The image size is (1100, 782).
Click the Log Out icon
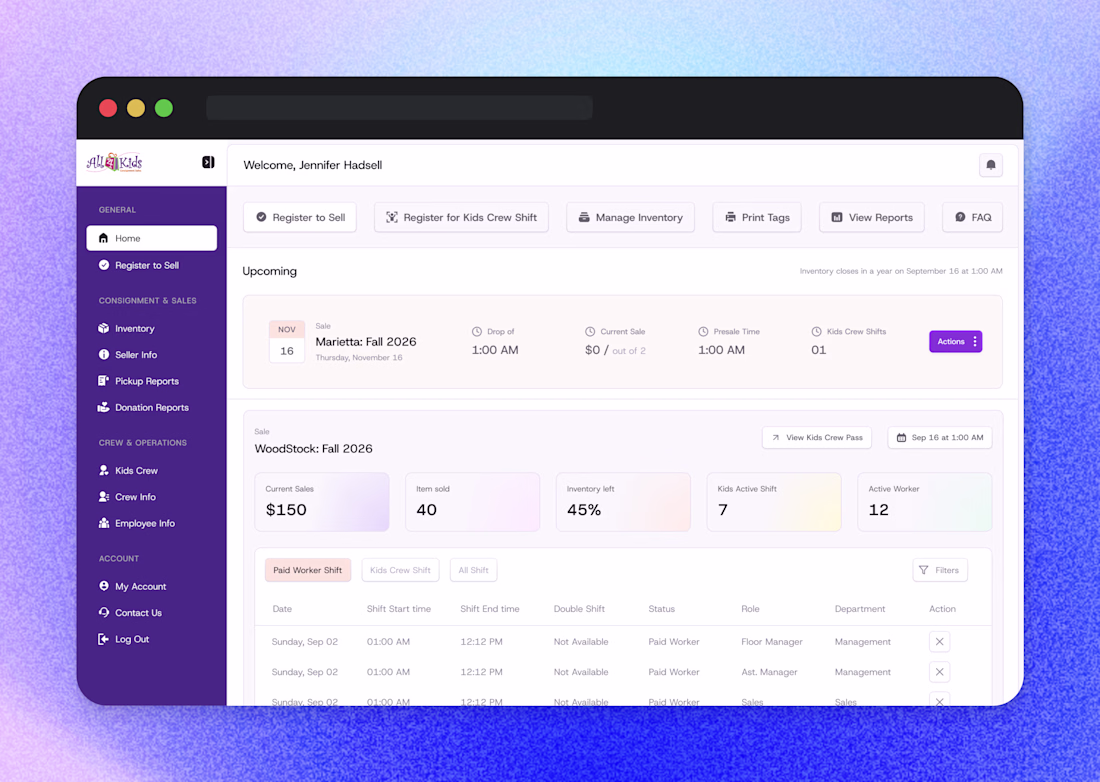pyautogui.click(x=104, y=639)
